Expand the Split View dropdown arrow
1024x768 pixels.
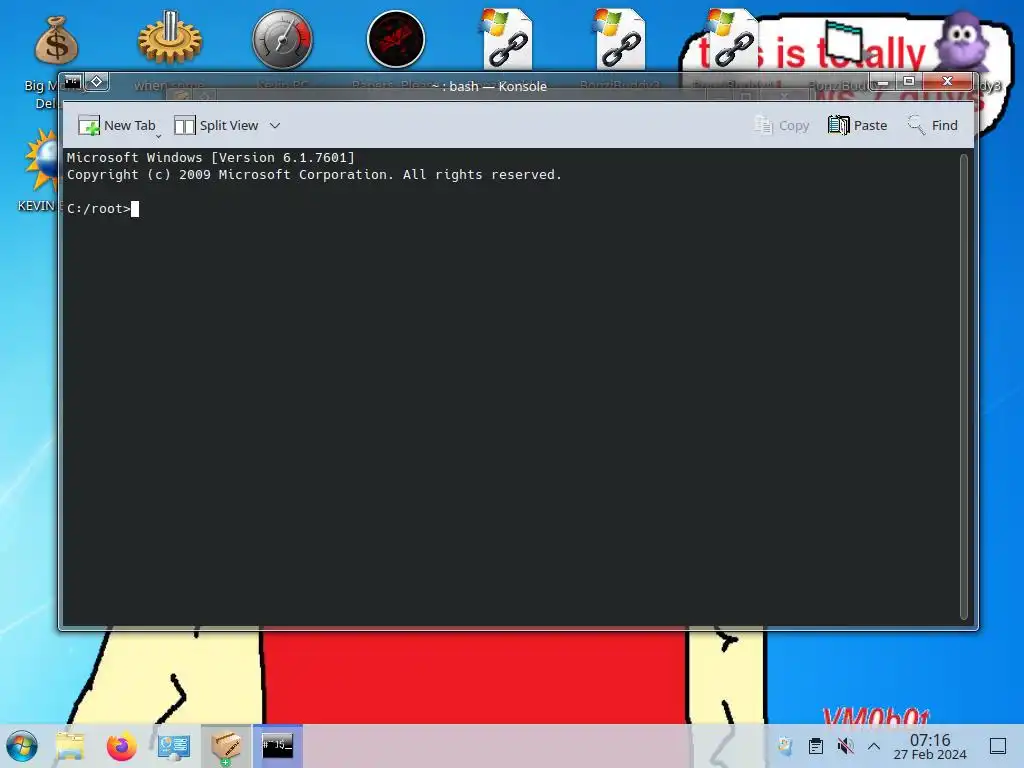275,125
